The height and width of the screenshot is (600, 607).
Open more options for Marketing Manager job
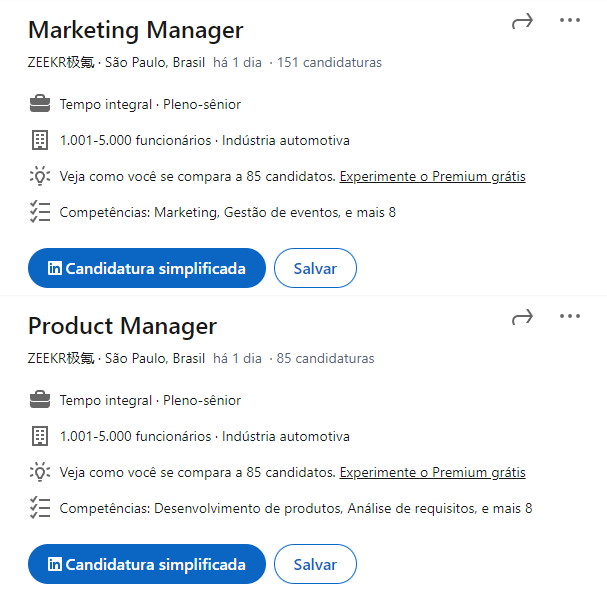coord(570,21)
